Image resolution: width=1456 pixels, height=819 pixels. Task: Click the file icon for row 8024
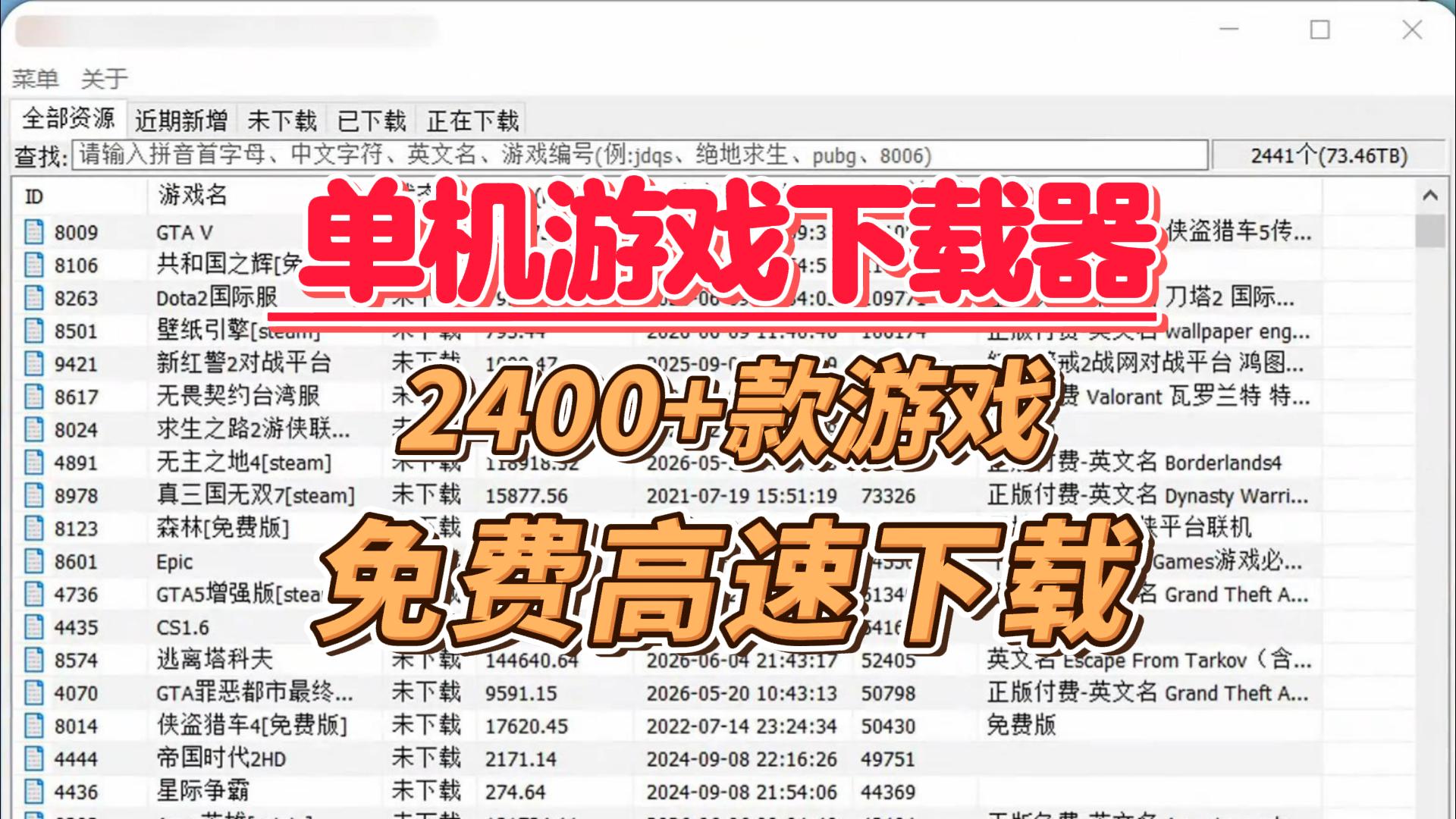(x=34, y=429)
